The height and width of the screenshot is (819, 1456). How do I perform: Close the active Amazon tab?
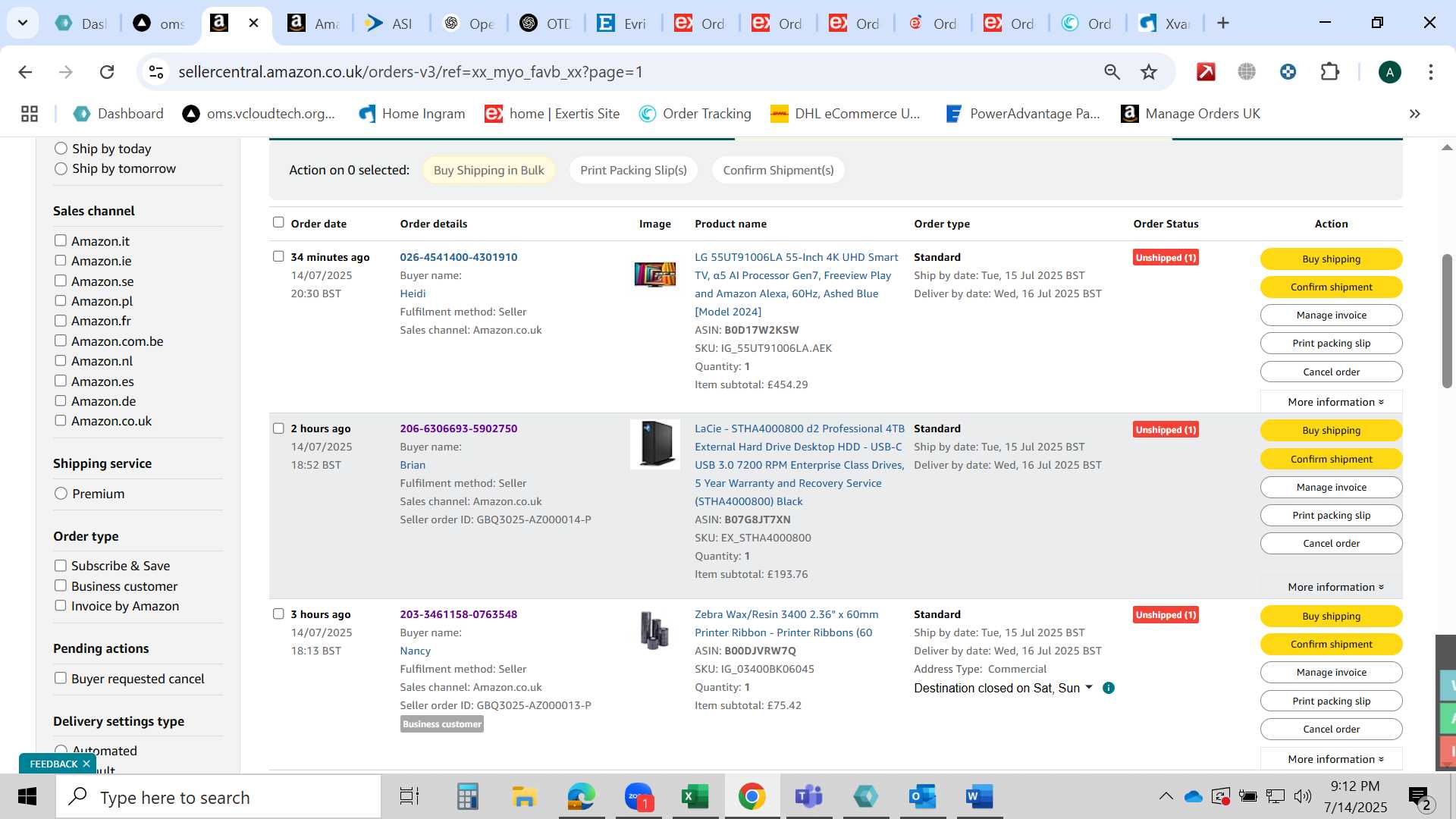(x=254, y=23)
